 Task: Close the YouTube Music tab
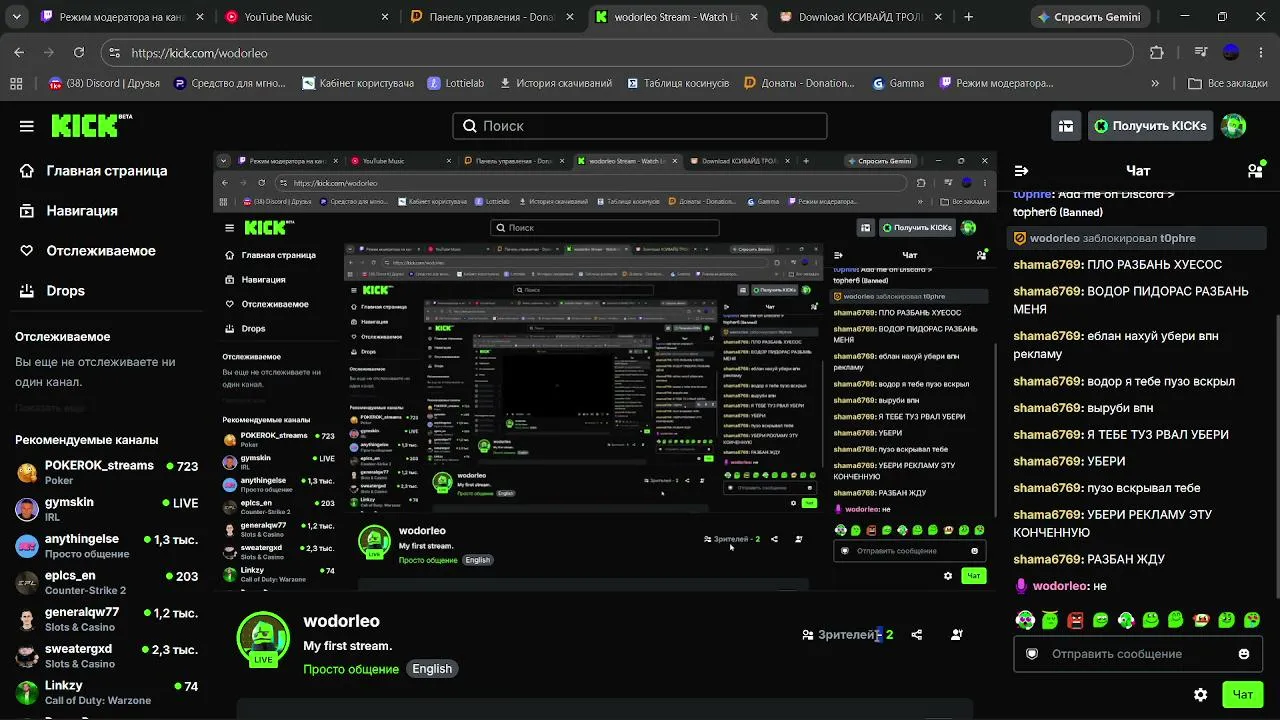(385, 17)
